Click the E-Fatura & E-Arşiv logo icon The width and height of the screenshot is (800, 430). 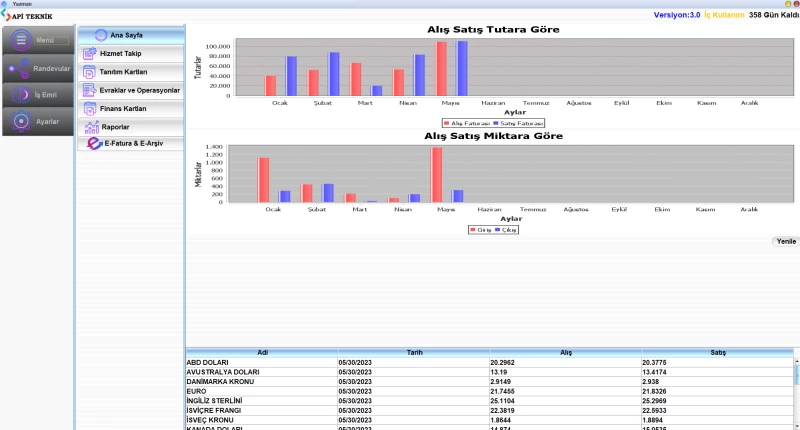(94, 144)
